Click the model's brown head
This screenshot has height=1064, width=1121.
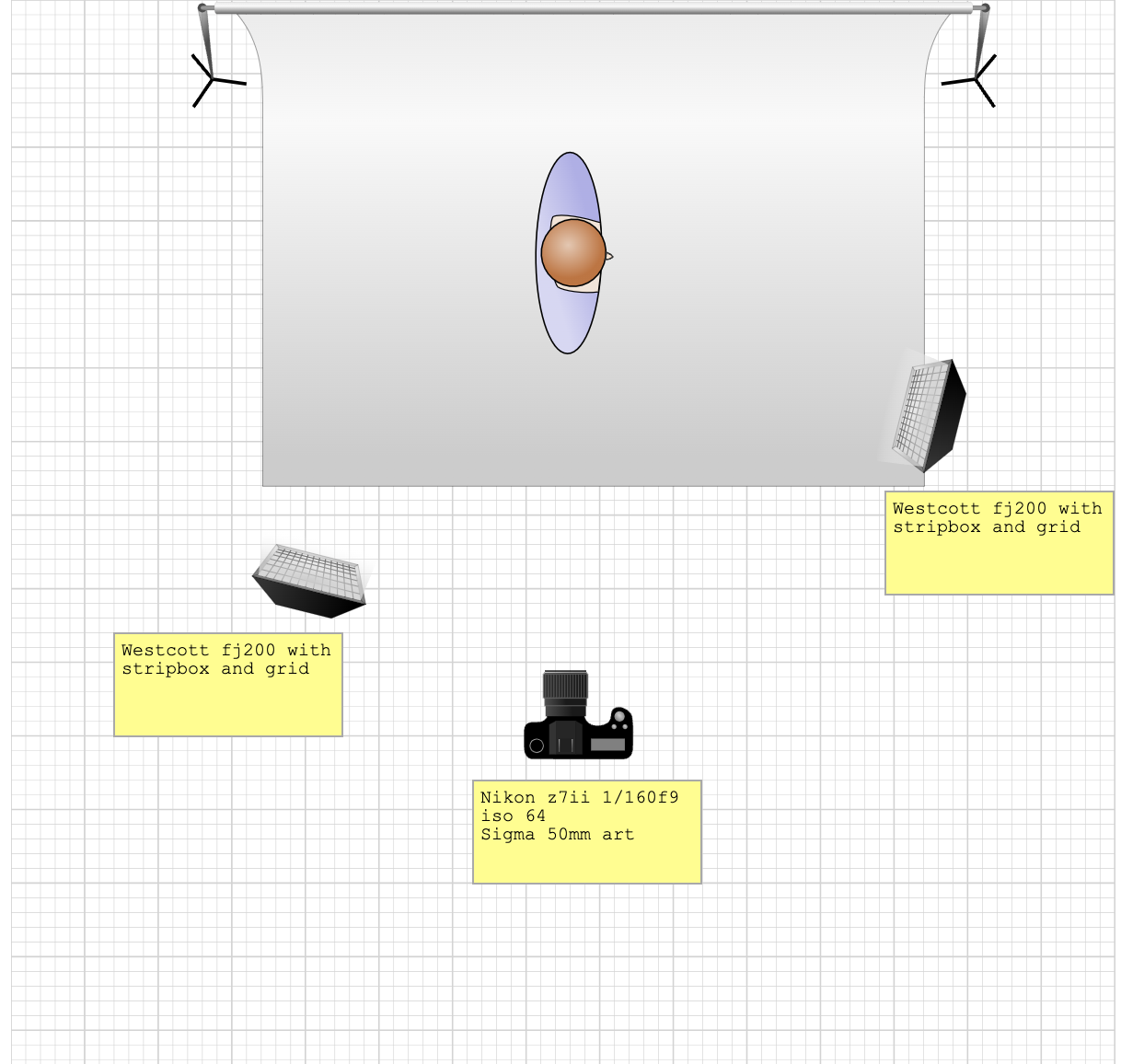[x=572, y=252]
